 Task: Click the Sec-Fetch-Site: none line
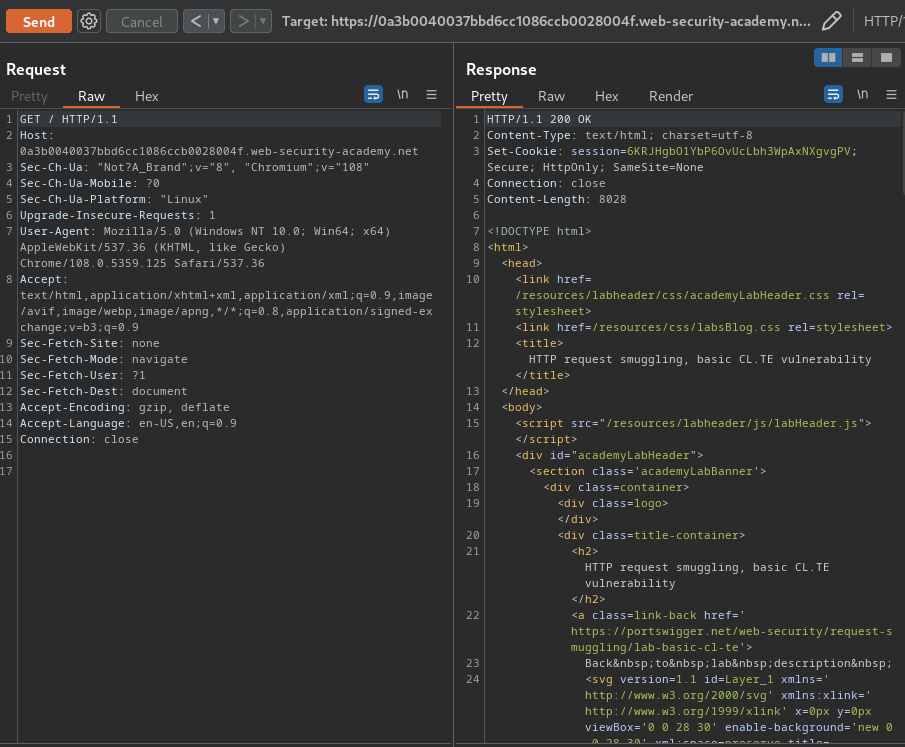pyautogui.click(x=89, y=343)
